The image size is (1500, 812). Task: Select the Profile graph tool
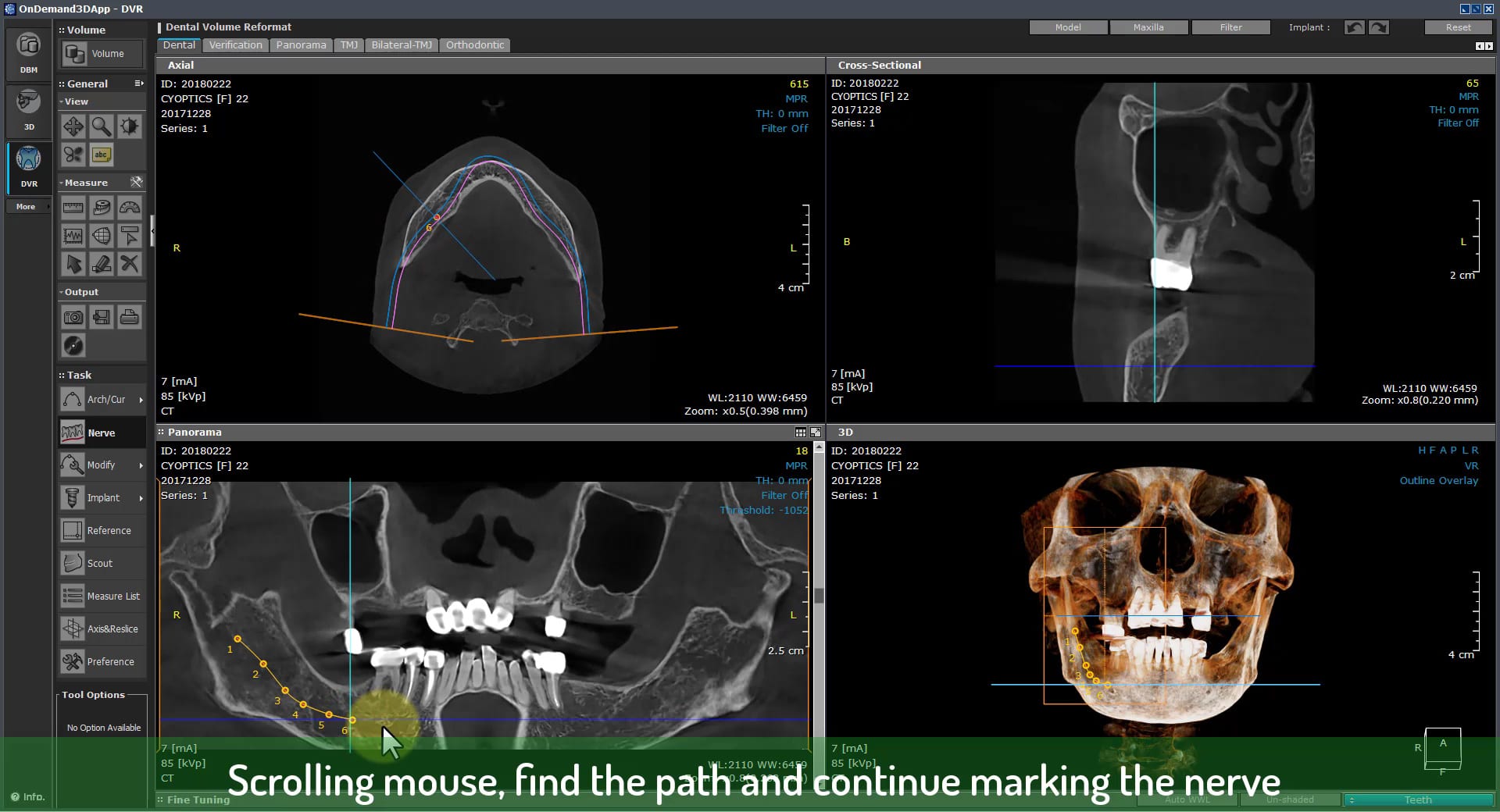73,236
